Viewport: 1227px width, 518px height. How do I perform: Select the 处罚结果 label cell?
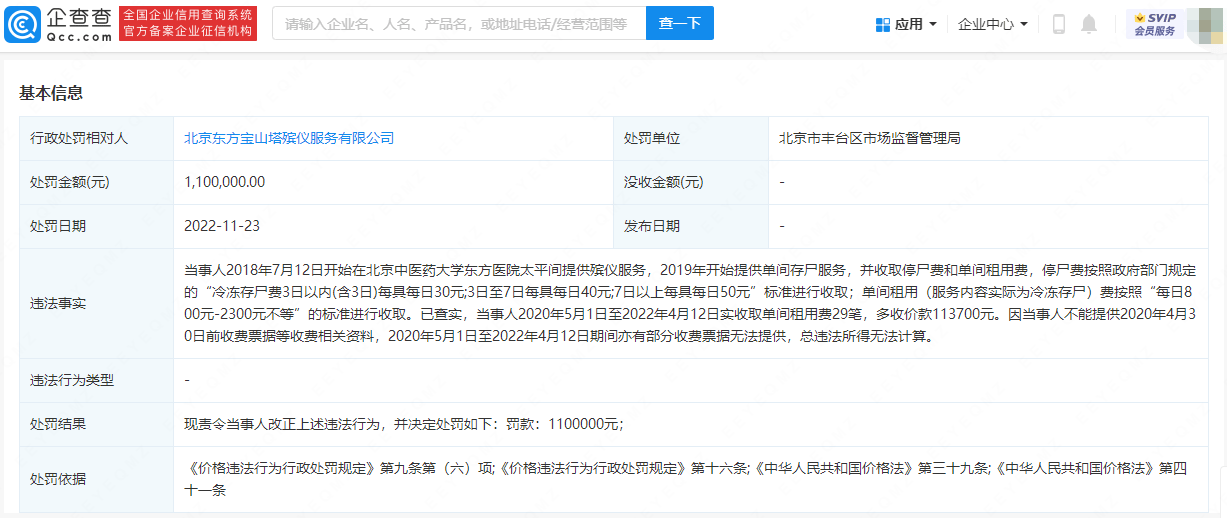(x=96, y=424)
